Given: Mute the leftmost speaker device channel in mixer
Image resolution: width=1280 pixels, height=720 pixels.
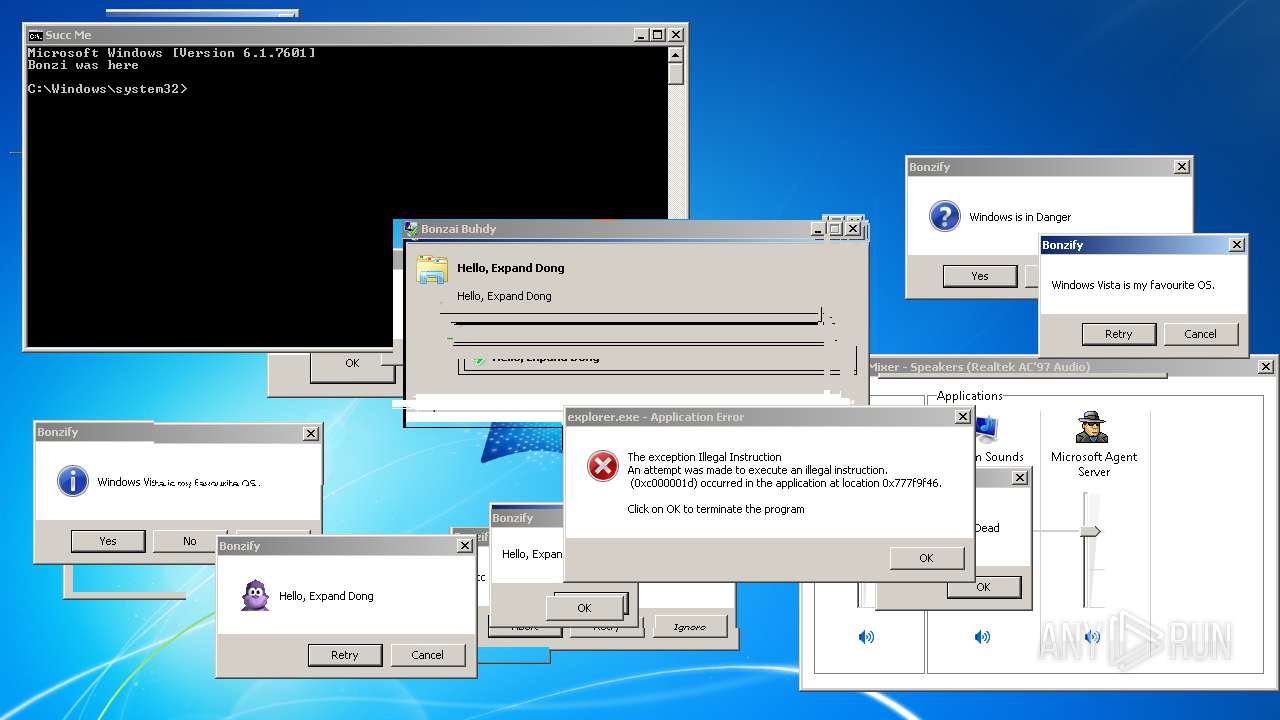Looking at the screenshot, I should coord(866,637).
